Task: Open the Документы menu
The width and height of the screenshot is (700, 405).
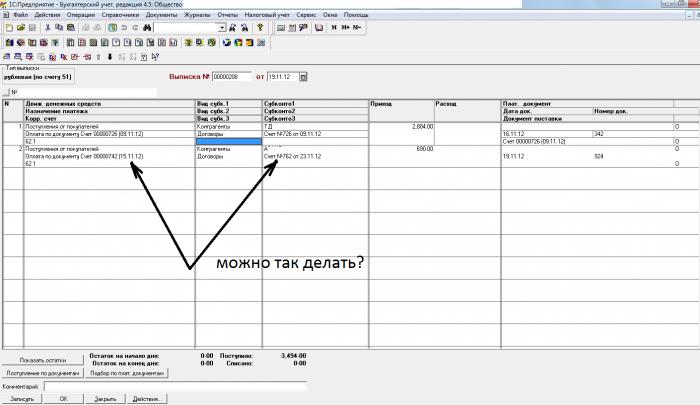Action: 162,15
